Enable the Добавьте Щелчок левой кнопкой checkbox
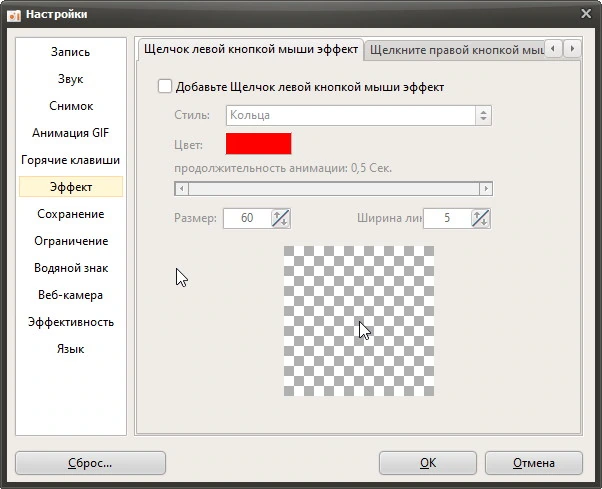Viewport: 602px width, 489px height. click(x=165, y=86)
